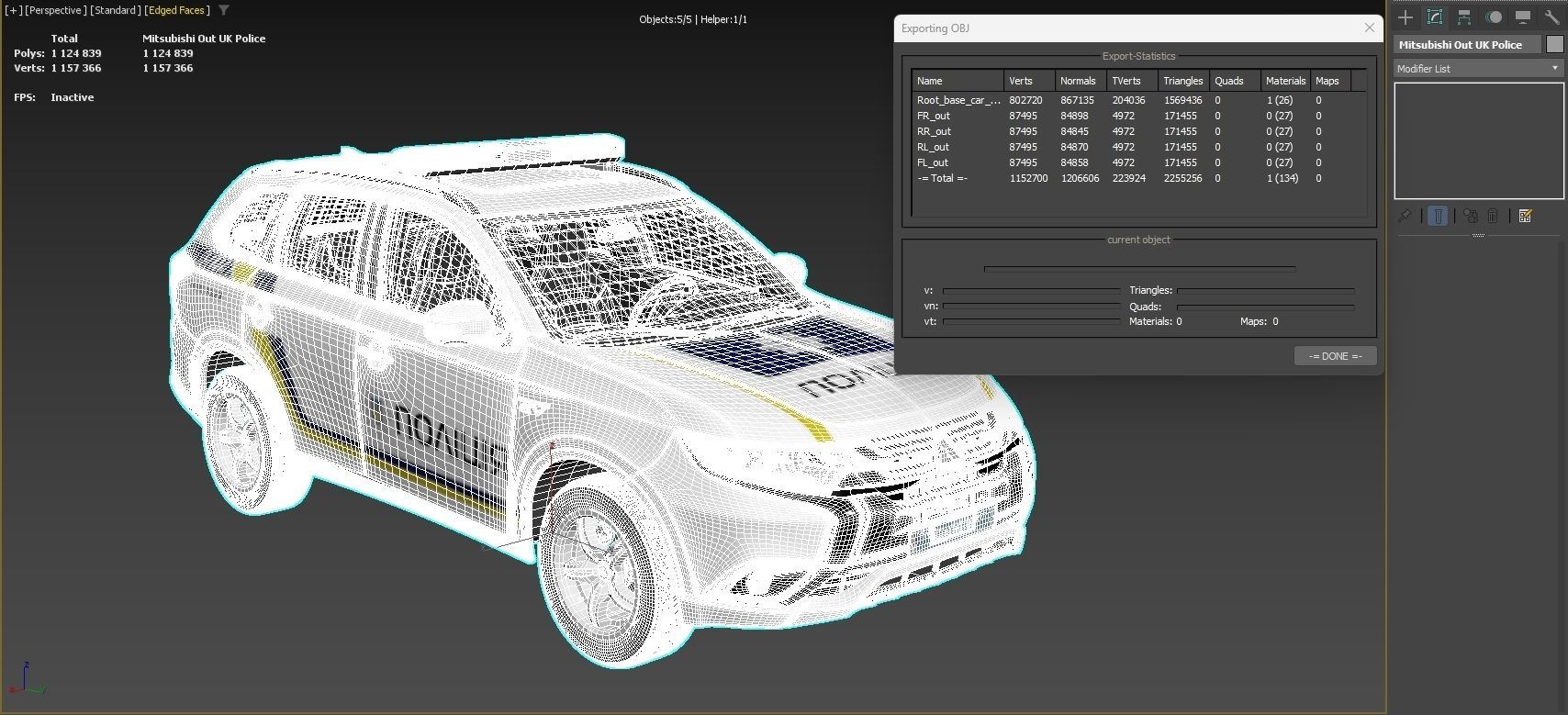Open Configure Modifier Sets icon
The width and height of the screenshot is (1568, 715).
[1526, 216]
